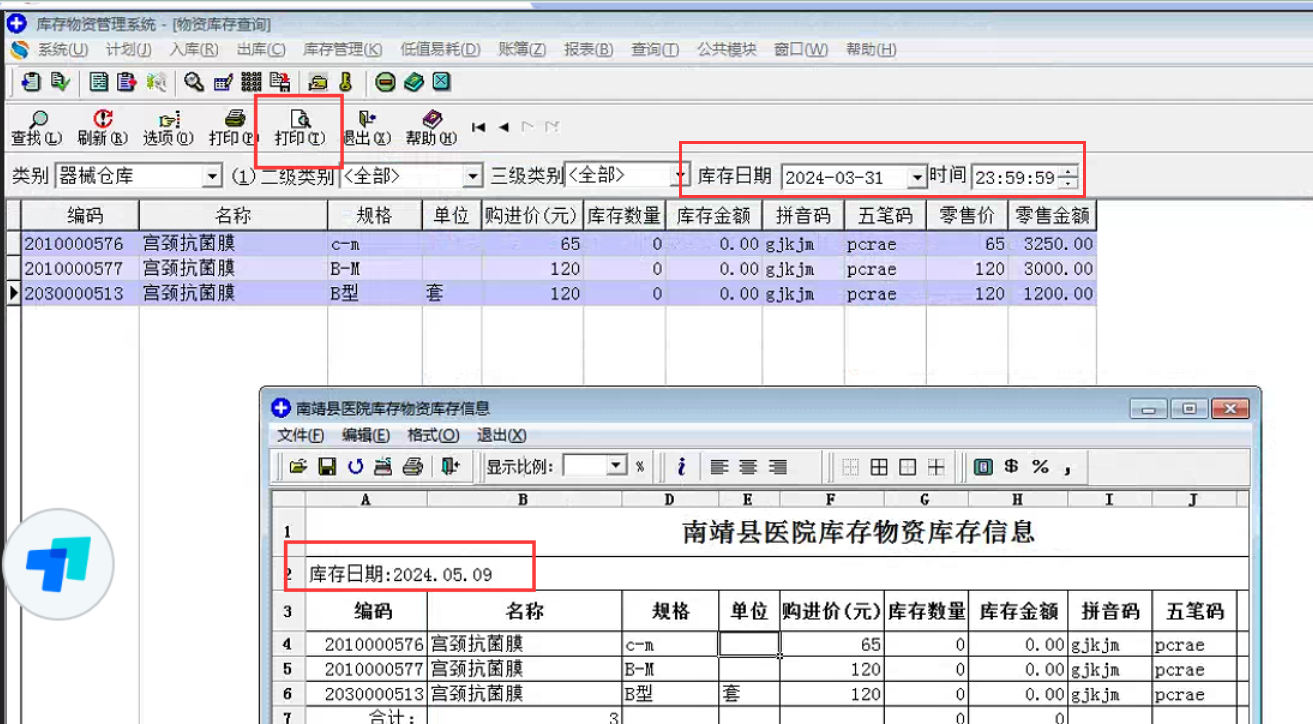The height and width of the screenshot is (724, 1313).
Task: Click the magnifier icon in top toolbar
Action: [x=194, y=82]
